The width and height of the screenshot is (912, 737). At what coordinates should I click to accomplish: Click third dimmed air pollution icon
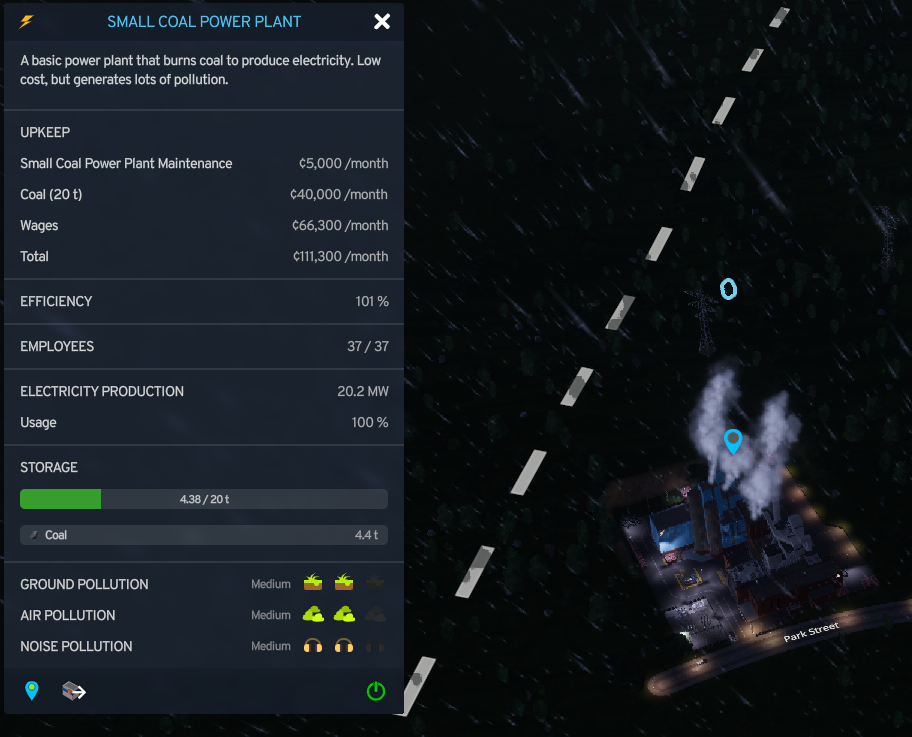point(375,614)
